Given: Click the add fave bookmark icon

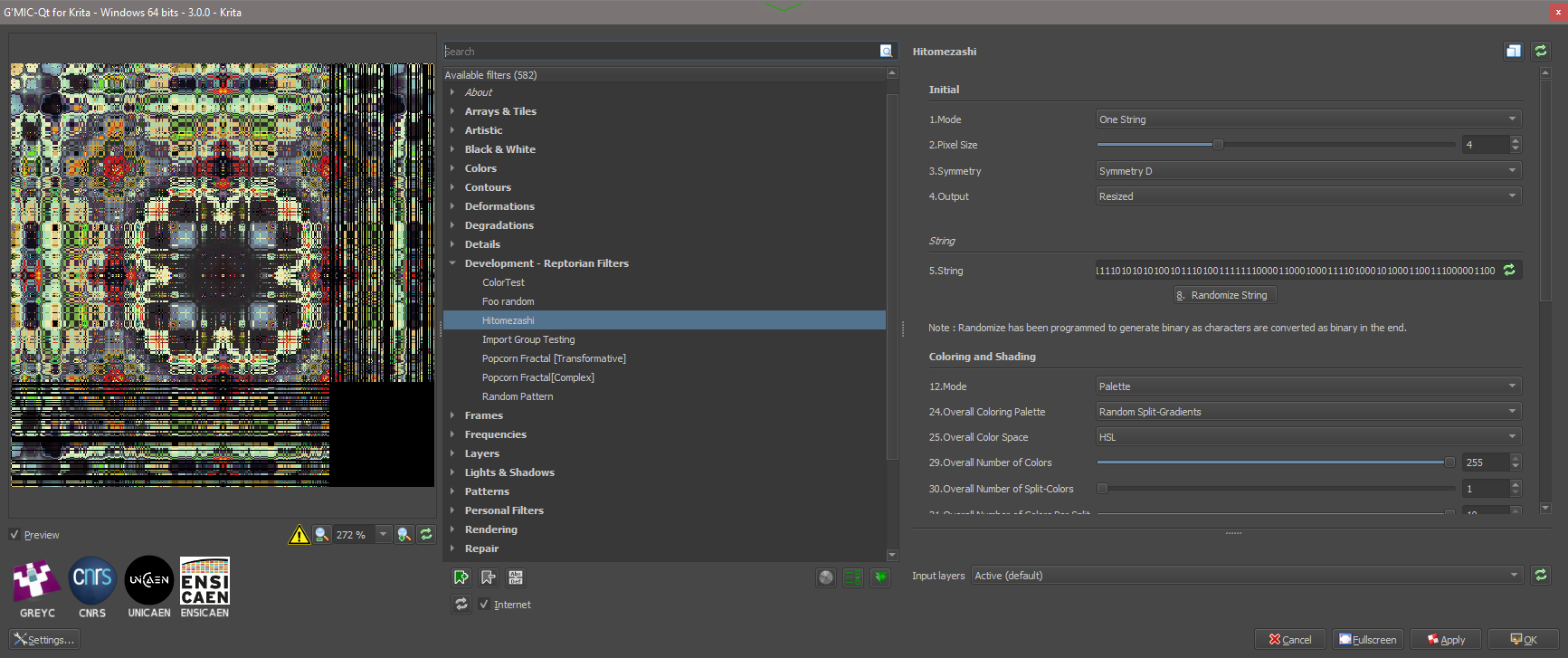Looking at the screenshot, I should click(x=461, y=577).
